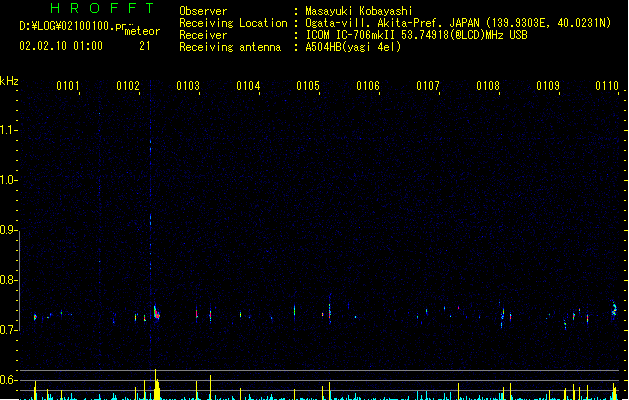The height and width of the screenshot is (400, 629).
Task: Click the strong meteor echo after 0102
Action: click(x=156, y=313)
